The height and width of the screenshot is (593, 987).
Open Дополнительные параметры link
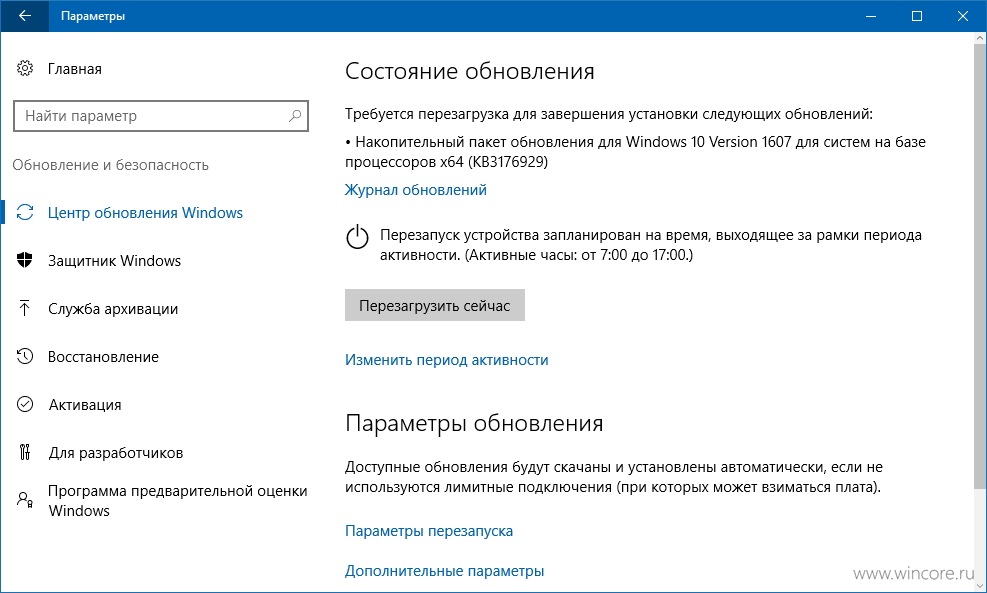click(x=444, y=571)
